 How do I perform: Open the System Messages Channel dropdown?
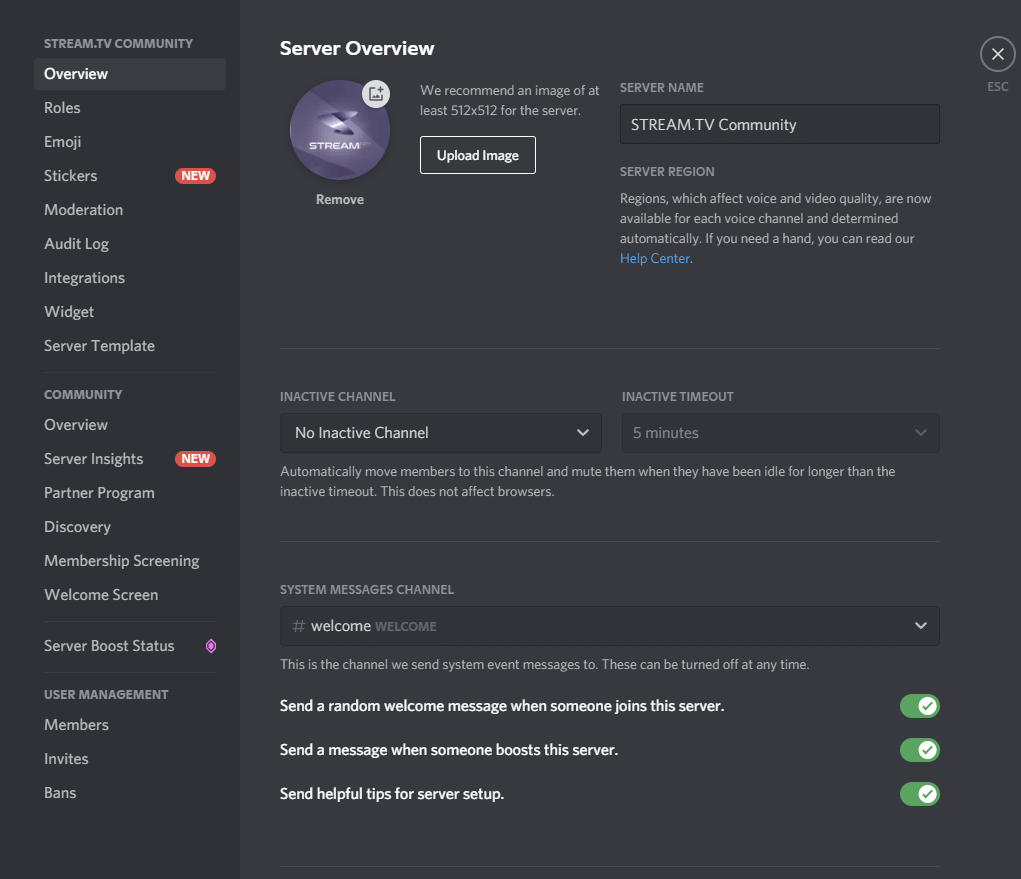coord(609,626)
